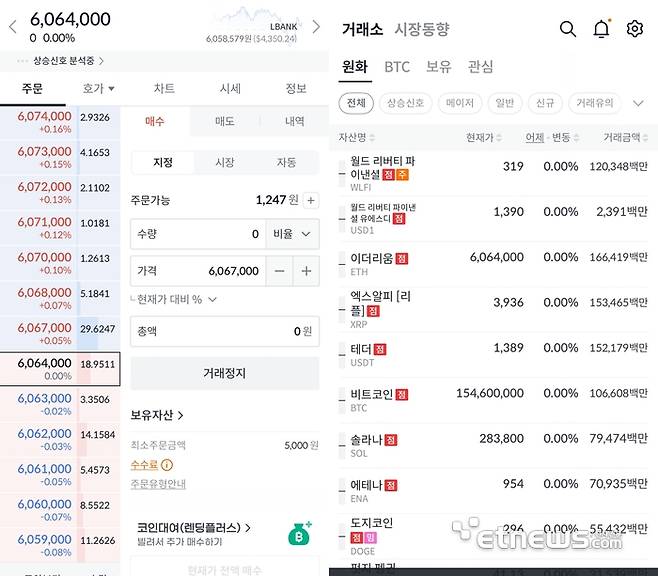
Task: Toggle the 메이저 filter chip
Action: 460,103
